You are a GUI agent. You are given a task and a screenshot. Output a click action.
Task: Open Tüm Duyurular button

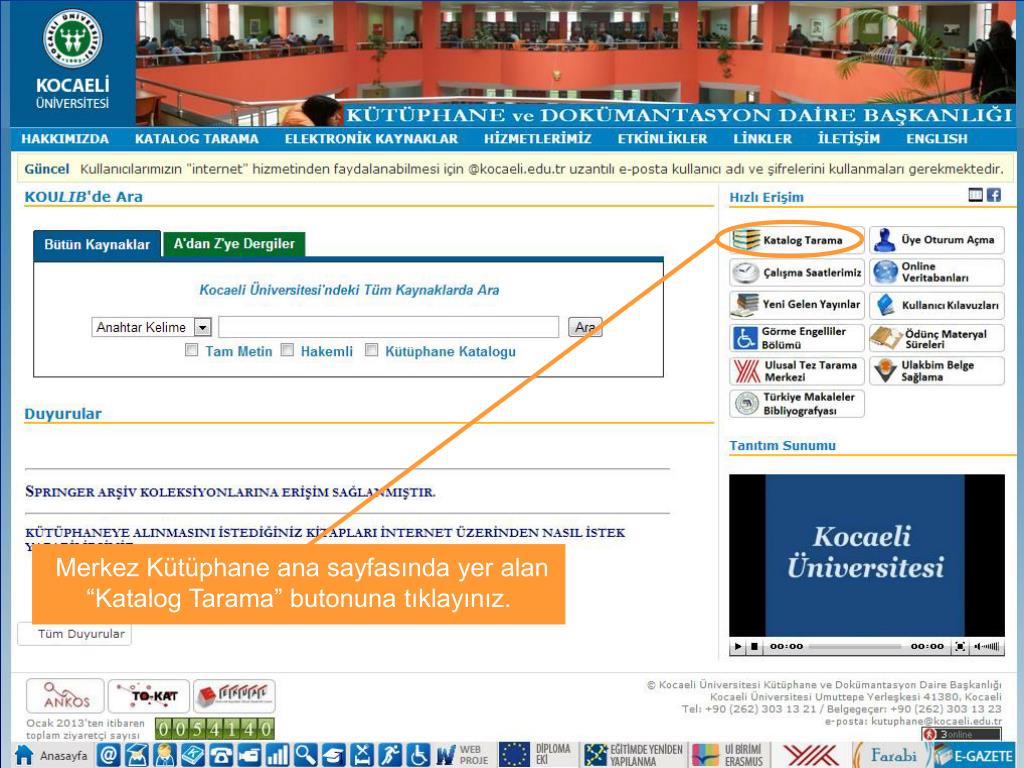tap(74, 633)
